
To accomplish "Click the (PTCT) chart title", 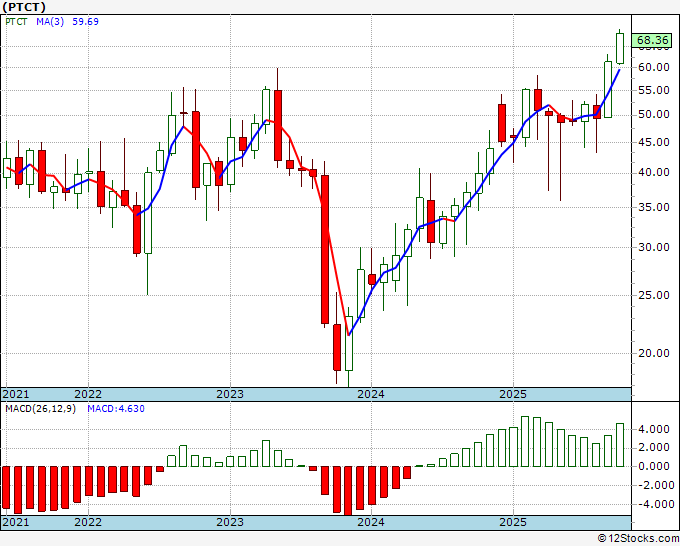I will pyautogui.click(x=24, y=7).
